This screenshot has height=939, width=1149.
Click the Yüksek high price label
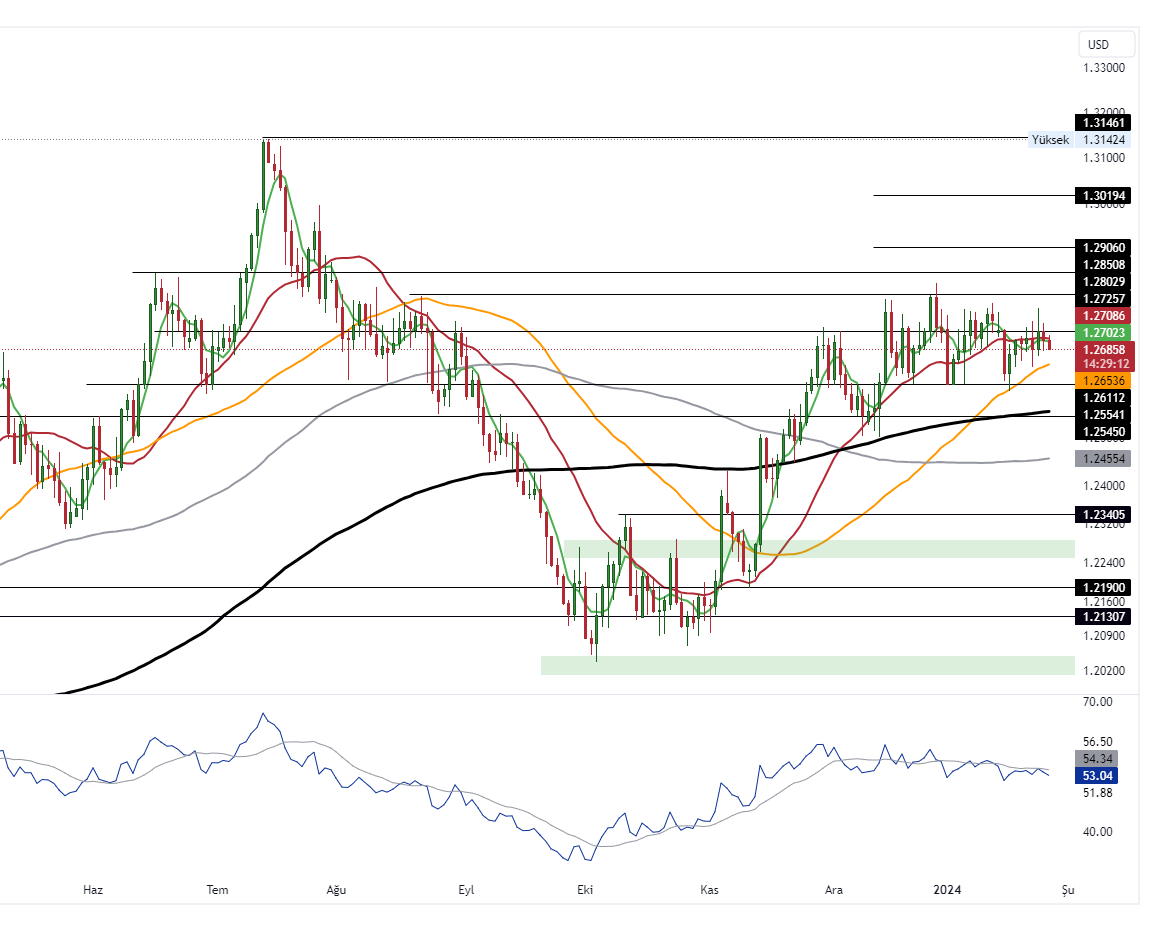[1050, 140]
